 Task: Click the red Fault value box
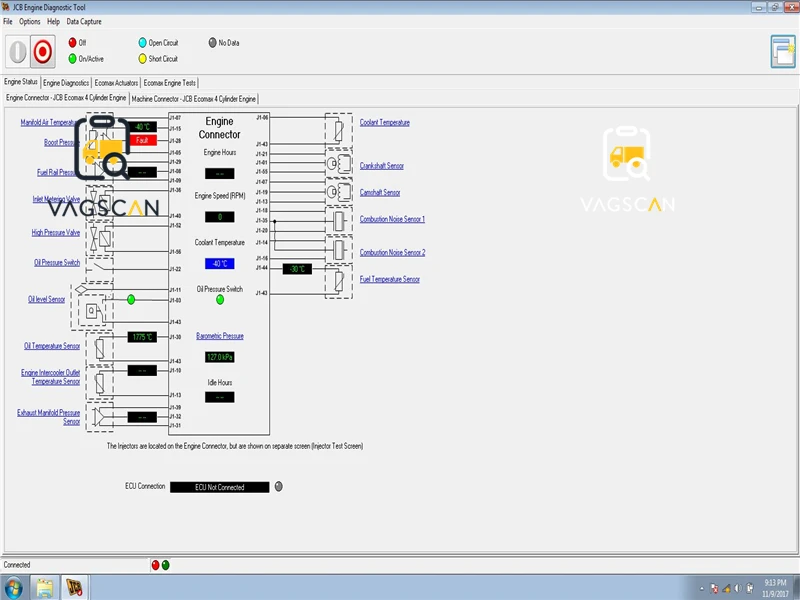[143, 140]
